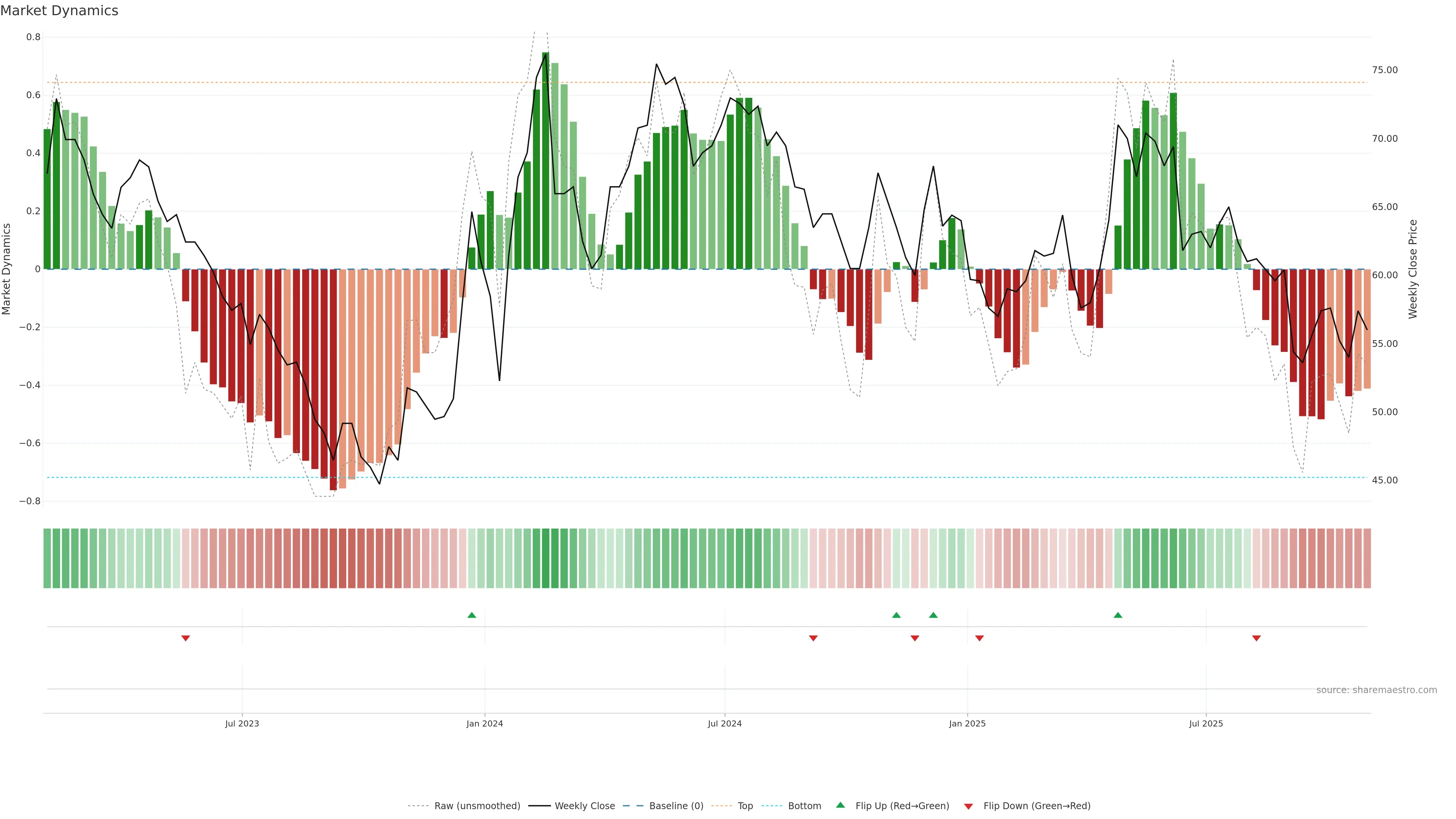Image resolution: width=1456 pixels, height=819 pixels.
Task: Click the Weekly Close Price axis title
Action: [1412, 269]
